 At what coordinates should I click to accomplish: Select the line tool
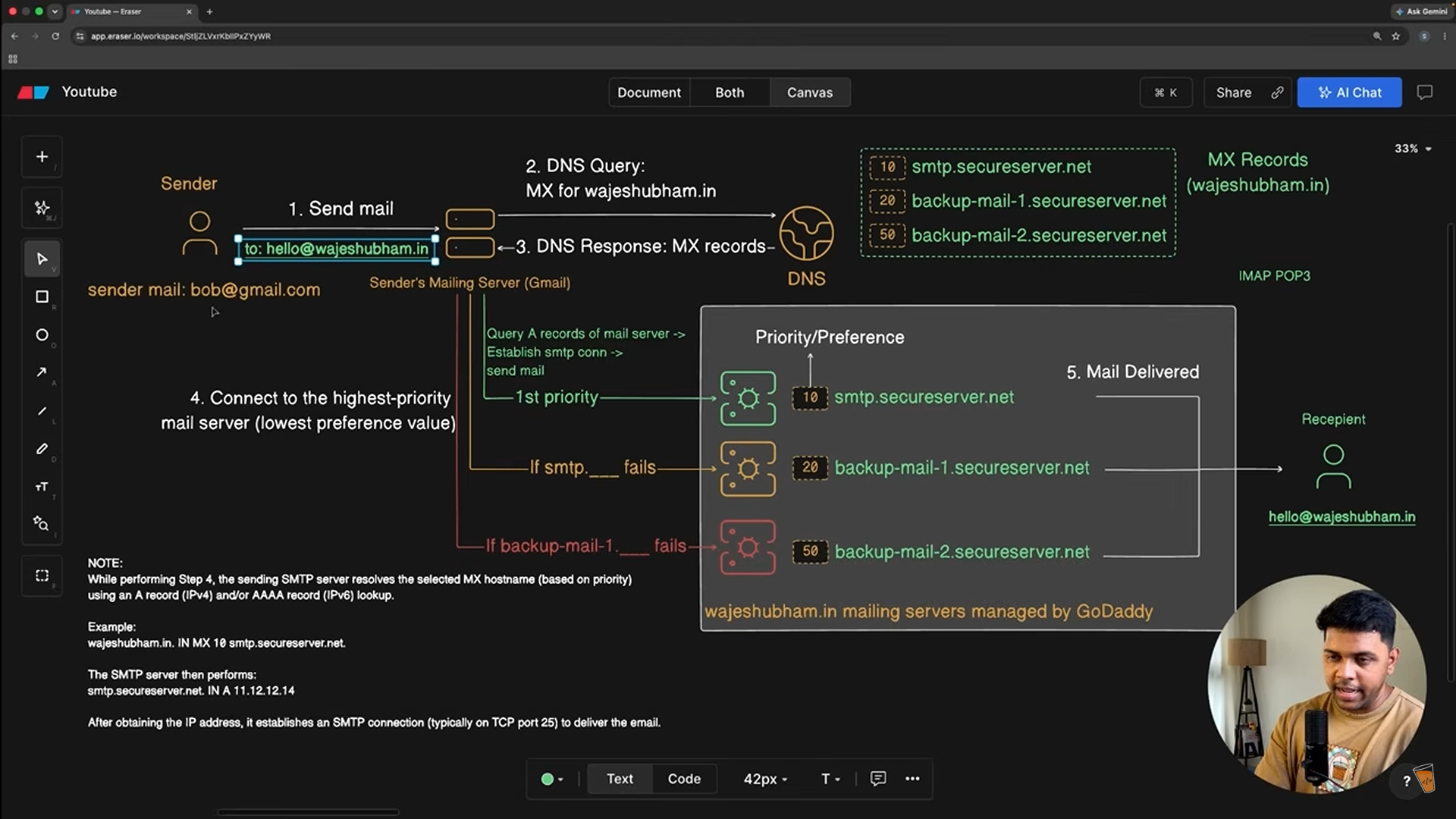click(42, 411)
